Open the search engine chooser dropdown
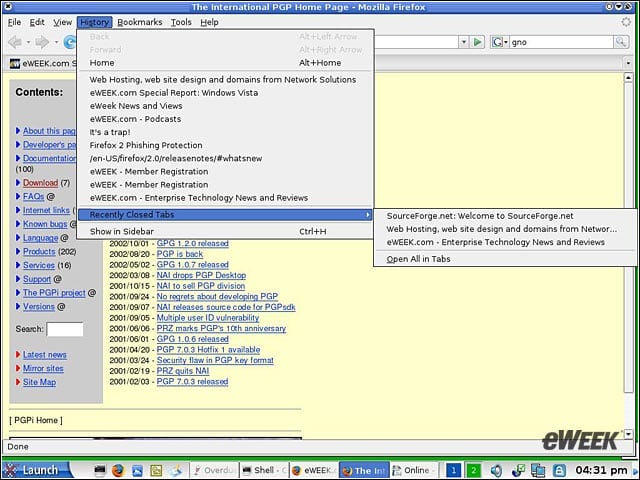Image resolution: width=640 pixels, height=480 pixels. pos(506,42)
